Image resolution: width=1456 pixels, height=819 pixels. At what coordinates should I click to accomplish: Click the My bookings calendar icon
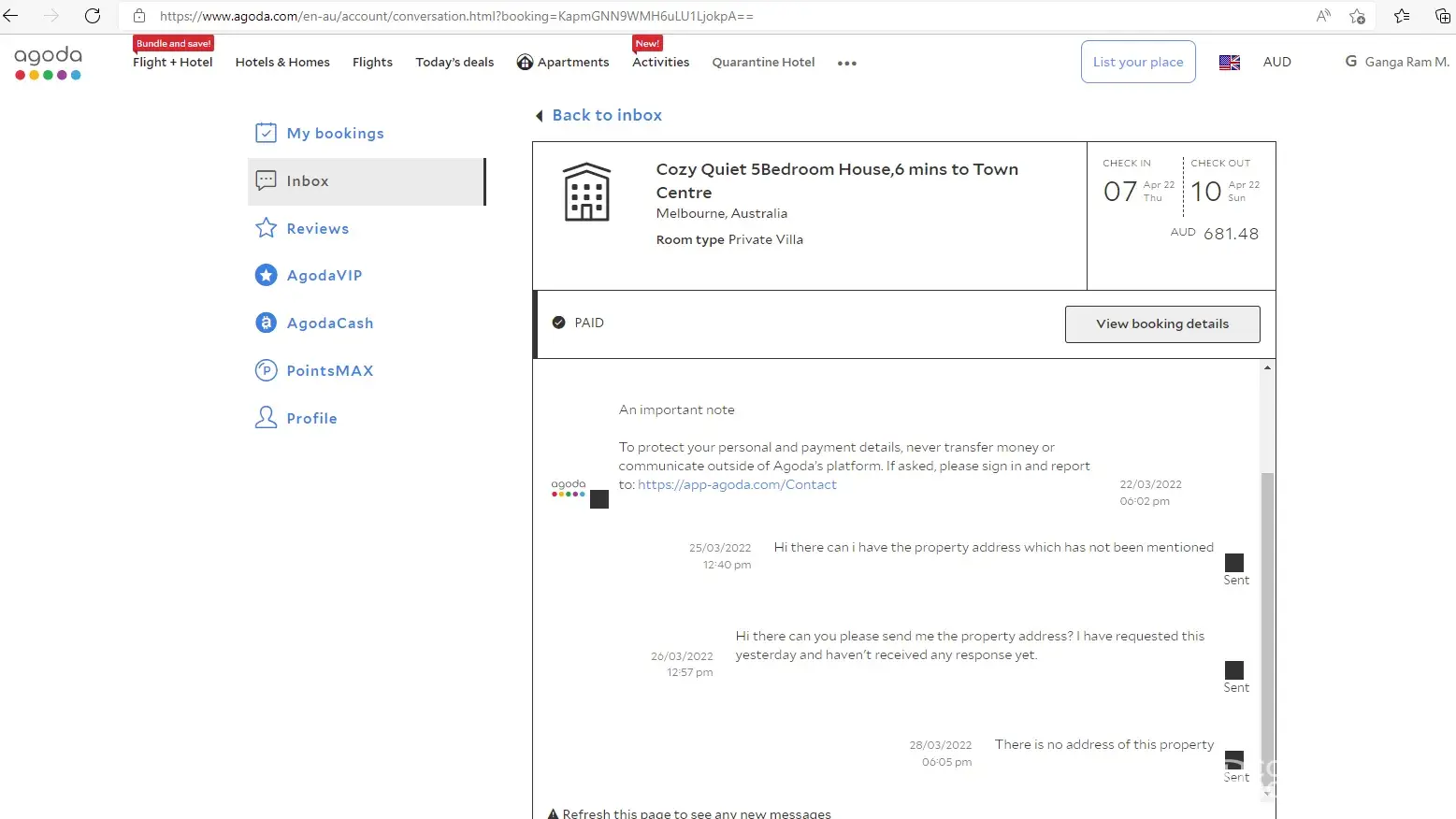[266, 133]
